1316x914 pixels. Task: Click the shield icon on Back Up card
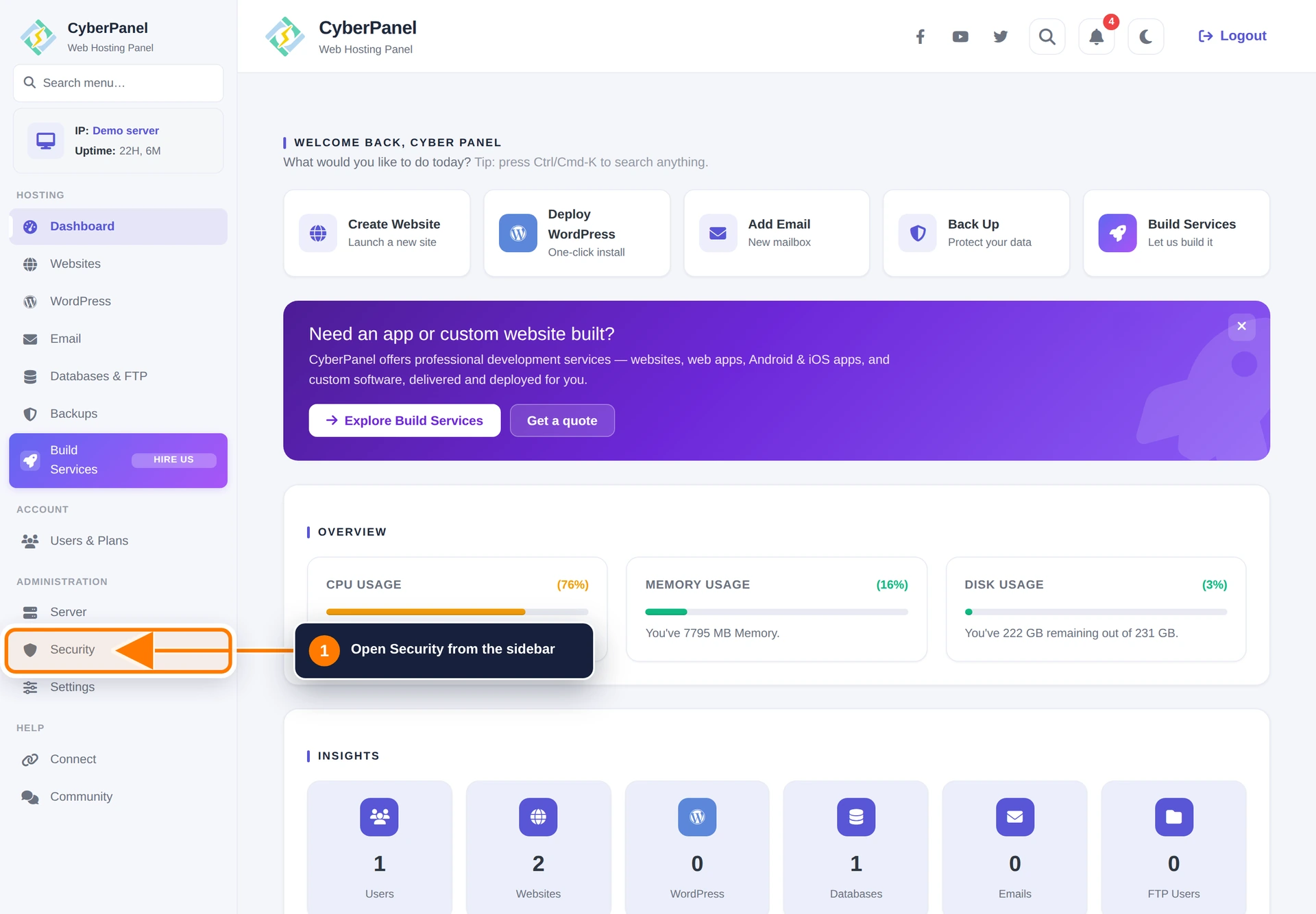[918, 233]
